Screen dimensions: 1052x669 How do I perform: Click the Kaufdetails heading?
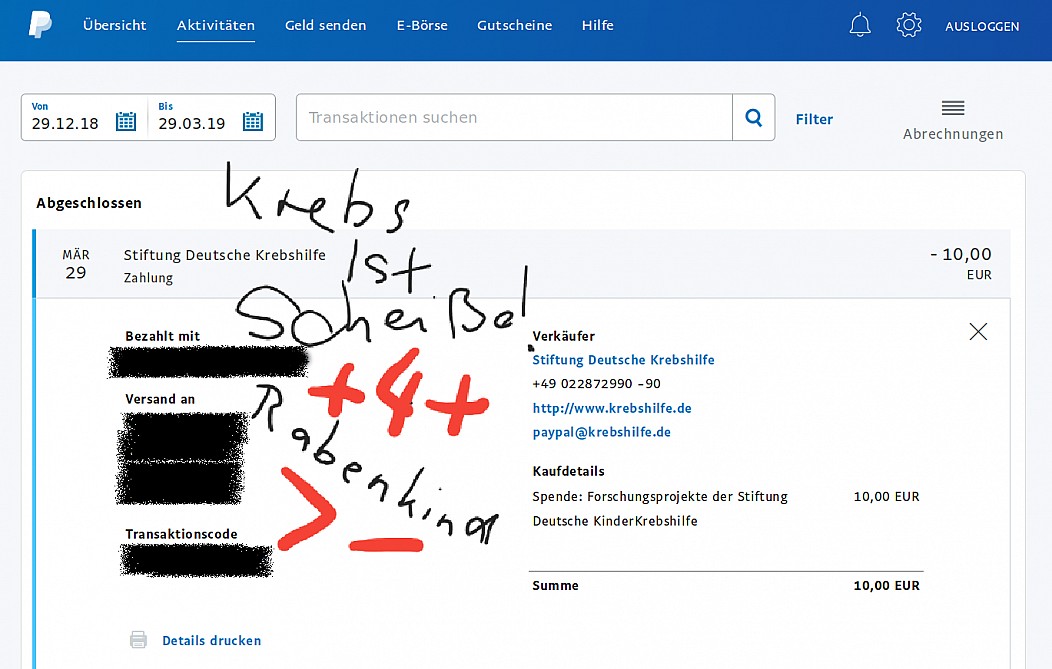(568, 471)
